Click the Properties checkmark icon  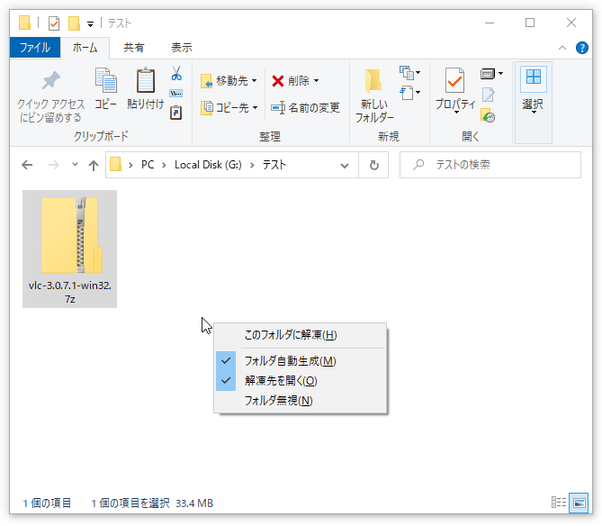[x=455, y=80]
